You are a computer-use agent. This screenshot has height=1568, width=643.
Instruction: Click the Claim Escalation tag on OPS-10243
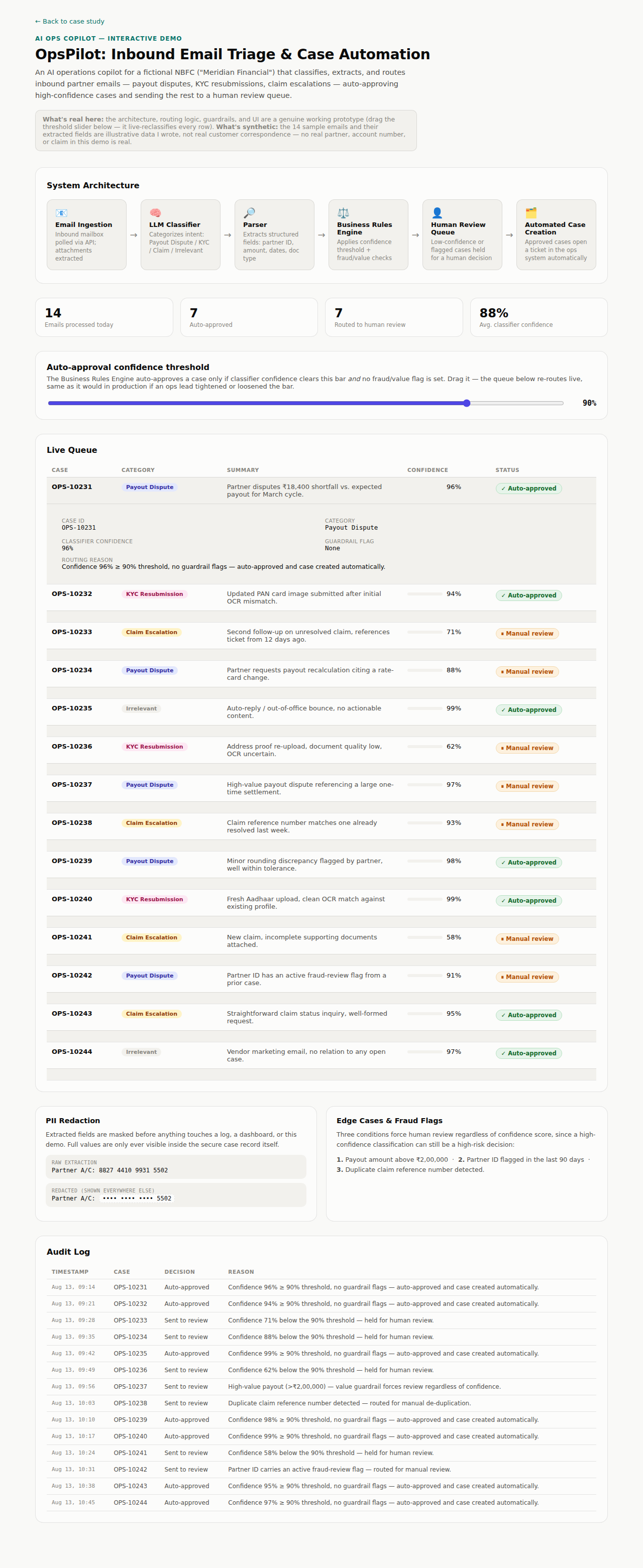[x=152, y=1014]
